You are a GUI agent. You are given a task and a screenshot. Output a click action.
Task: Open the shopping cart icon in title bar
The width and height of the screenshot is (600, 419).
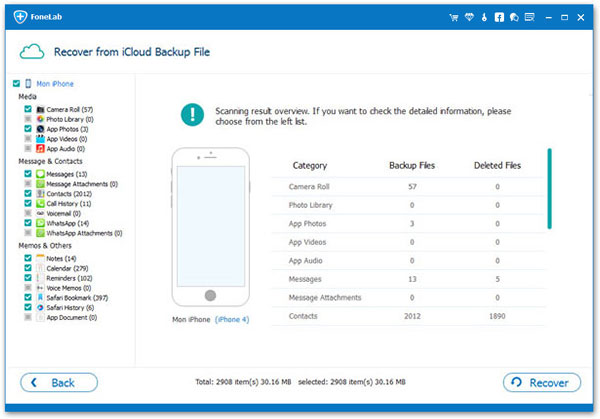[x=454, y=17]
